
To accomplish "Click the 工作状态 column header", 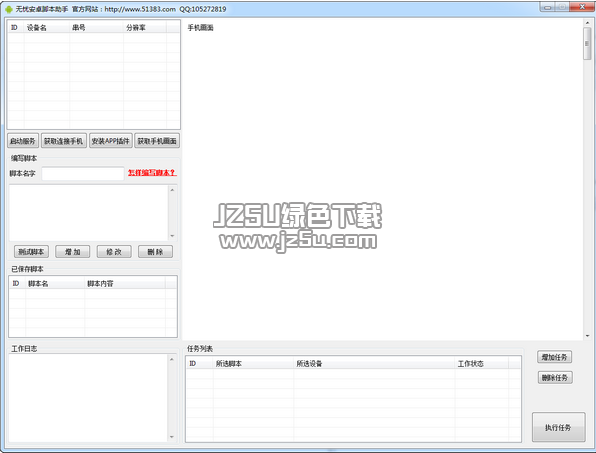I will (482, 364).
